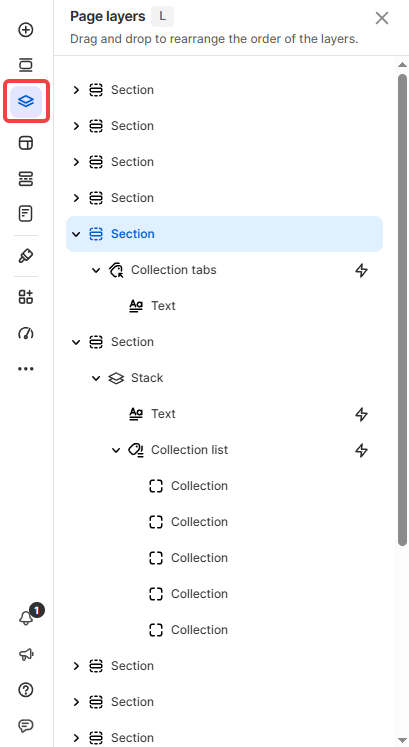Open the Sections icon in sidebar
Viewport: 409px width, 747px height.
(x=26, y=65)
